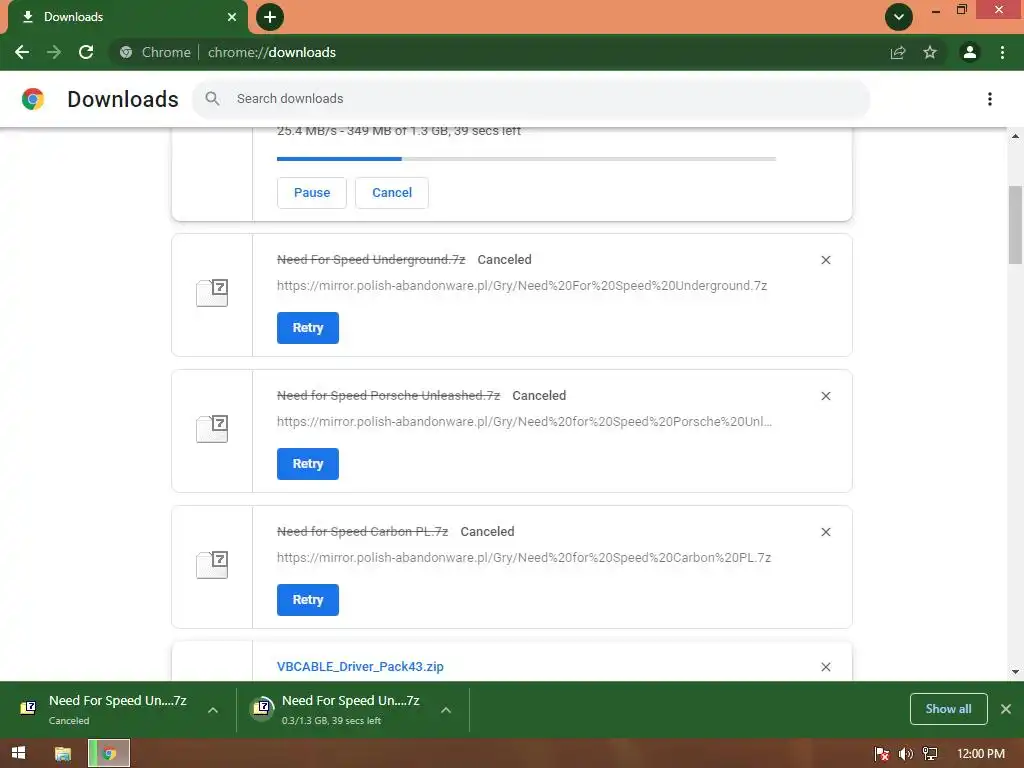Click the share page icon in address bar

898,52
